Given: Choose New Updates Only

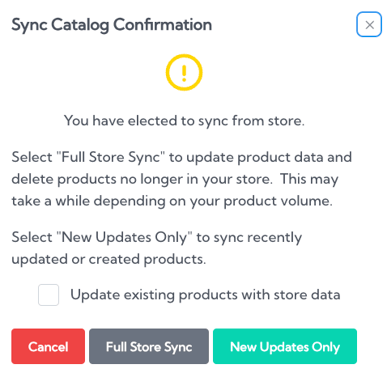Looking at the screenshot, I should [x=285, y=346].
